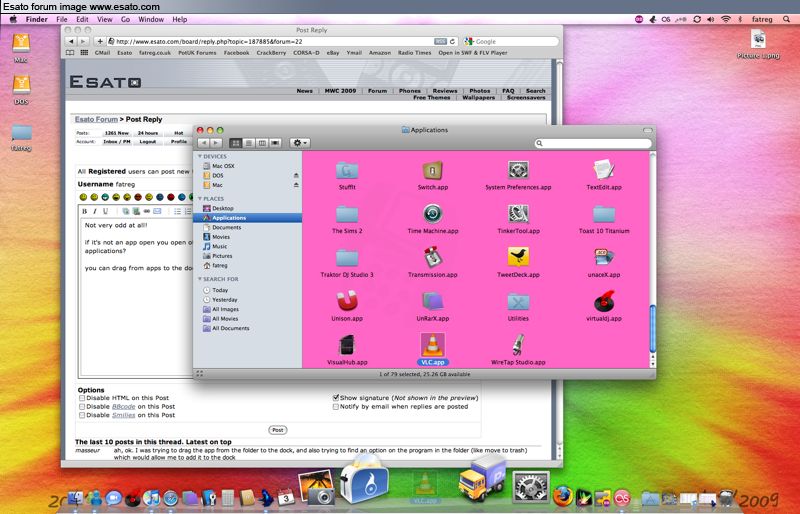800x514 pixels.
Task: Collapse the DEVICES sidebar section
Action: pos(199,156)
